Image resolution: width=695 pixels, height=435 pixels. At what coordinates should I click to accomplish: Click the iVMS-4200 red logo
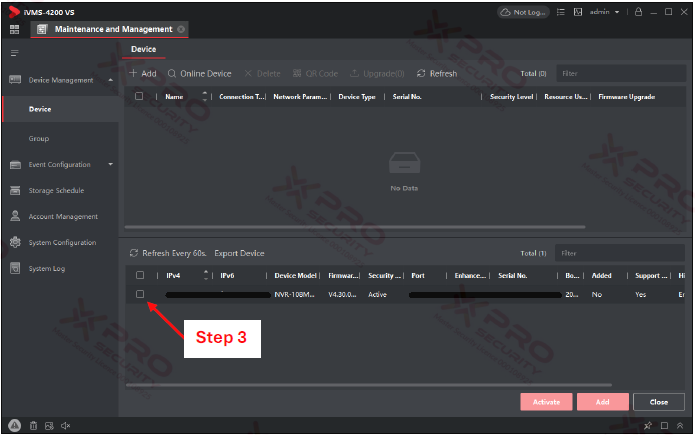(14, 12)
